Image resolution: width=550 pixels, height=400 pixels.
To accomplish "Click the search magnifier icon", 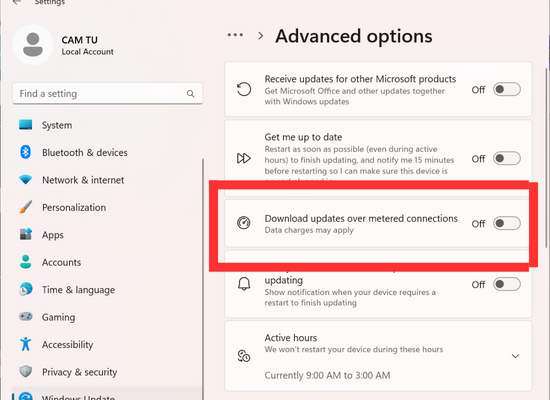I will click(190, 94).
